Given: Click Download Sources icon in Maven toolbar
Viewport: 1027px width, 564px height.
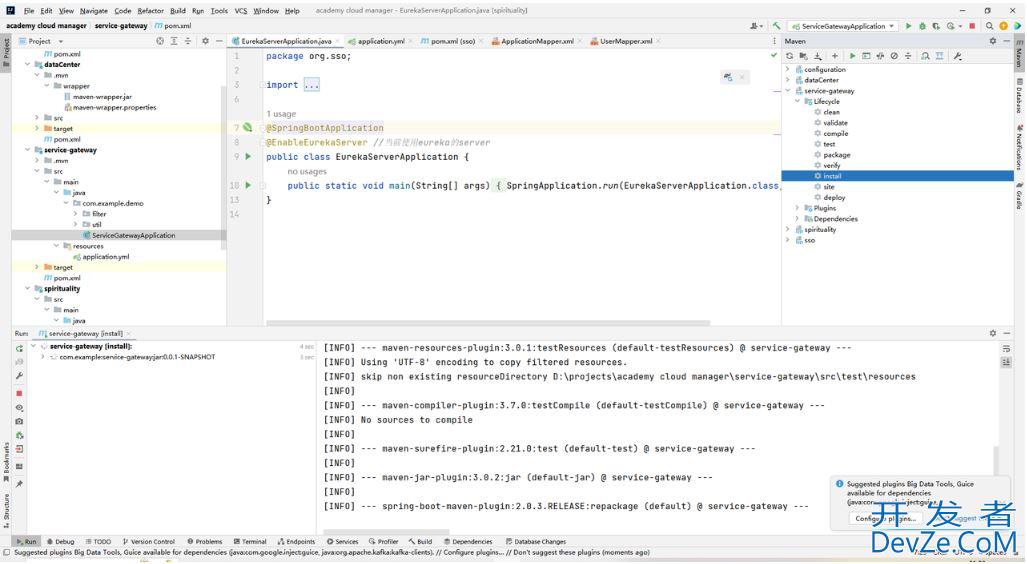Looking at the screenshot, I should tap(818, 56).
